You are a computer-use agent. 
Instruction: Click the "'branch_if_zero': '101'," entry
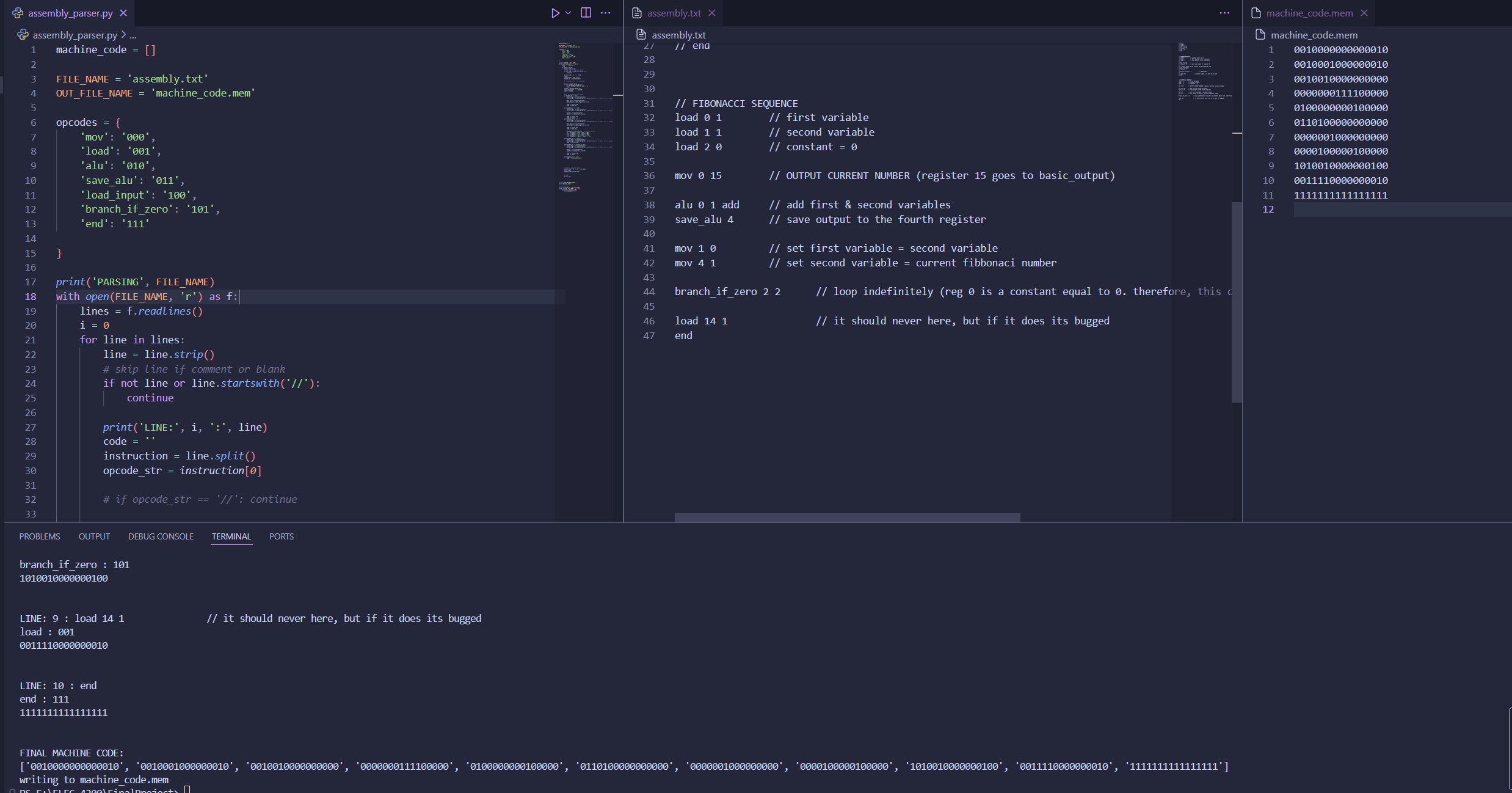click(x=150, y=210)
